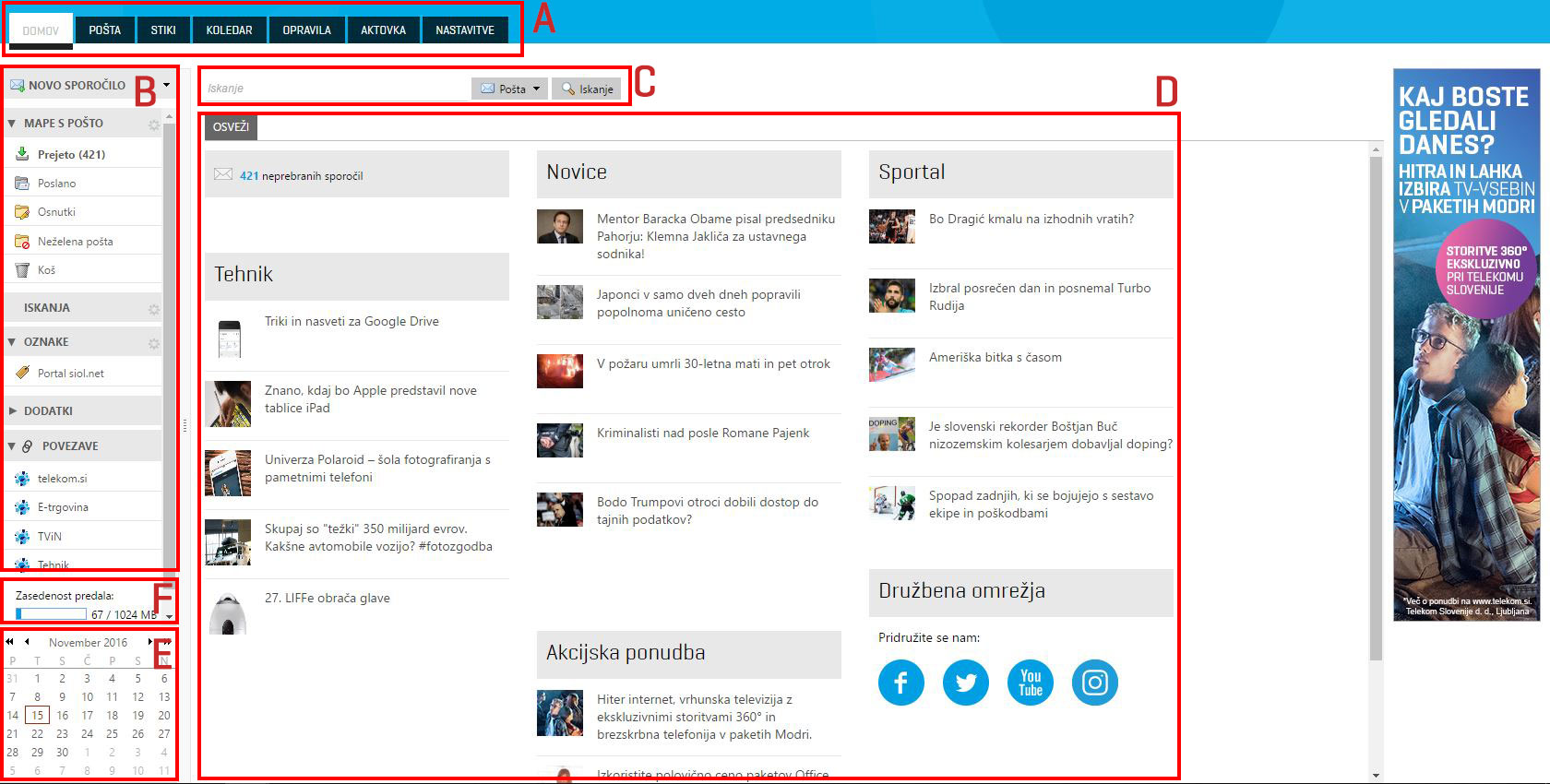Go to previous month in mini calendar
This screenshot has height=784, width=1550.
click(x=27, y=642)
